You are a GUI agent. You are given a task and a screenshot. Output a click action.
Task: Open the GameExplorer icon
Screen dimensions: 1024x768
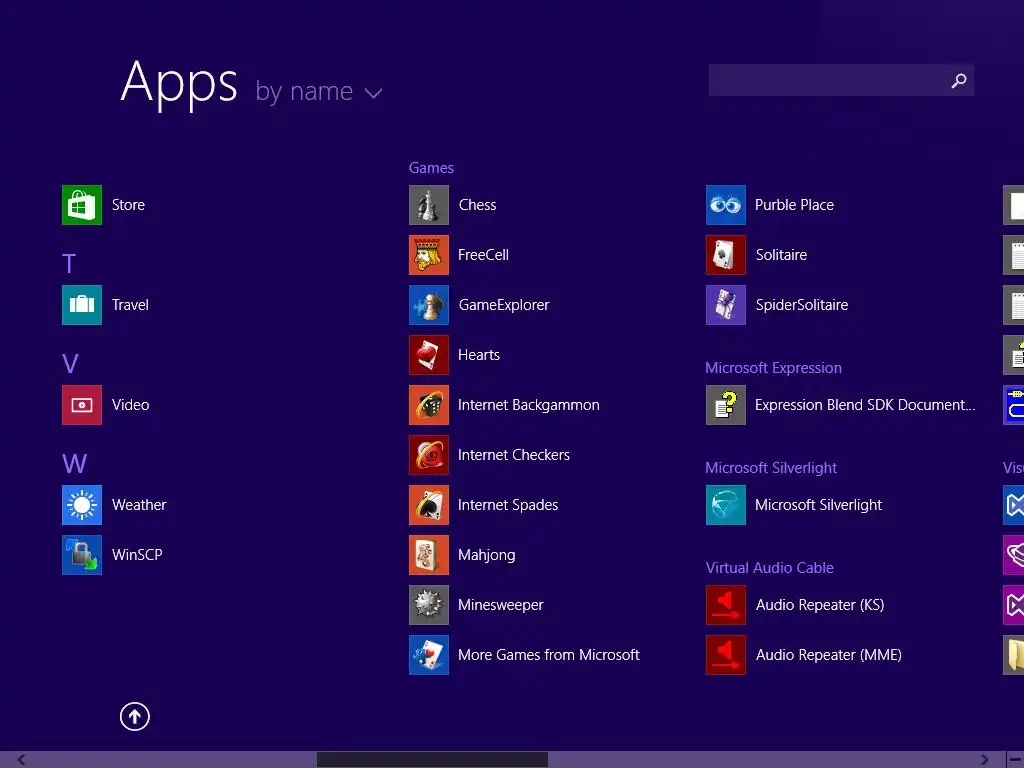[x=429, y=305]
